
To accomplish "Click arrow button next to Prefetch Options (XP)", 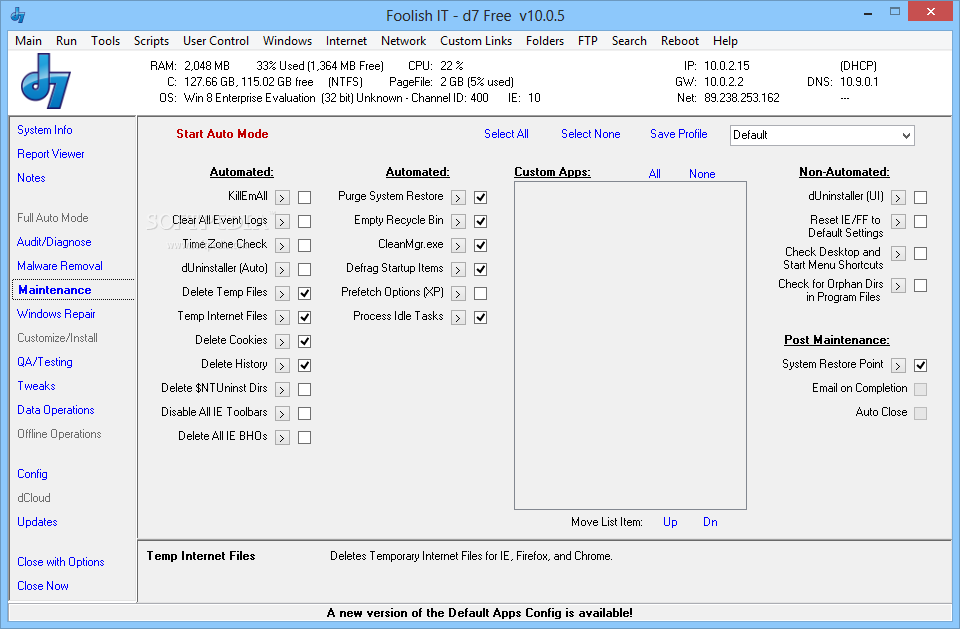I will click(458, 293).
